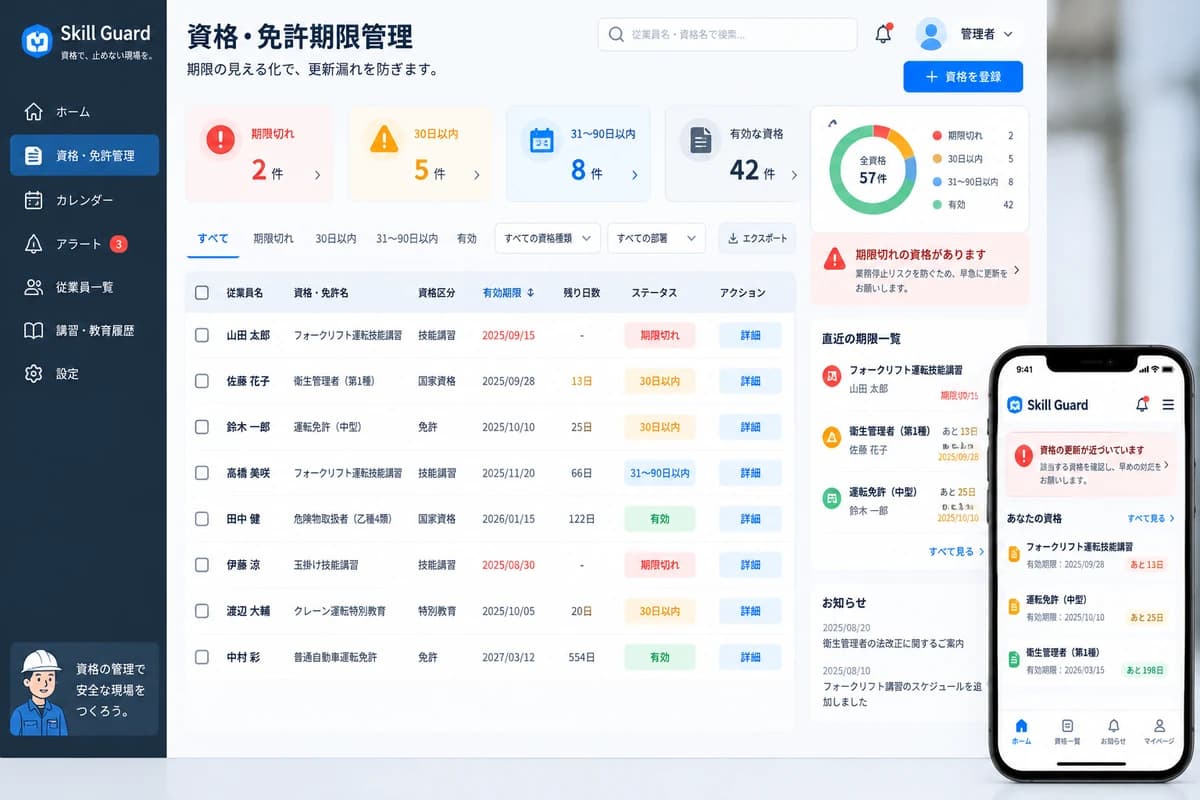The image size is (1200, 800).
Task: Click the 従業員名・資格名で検索 search field
Action: point(727,34)
